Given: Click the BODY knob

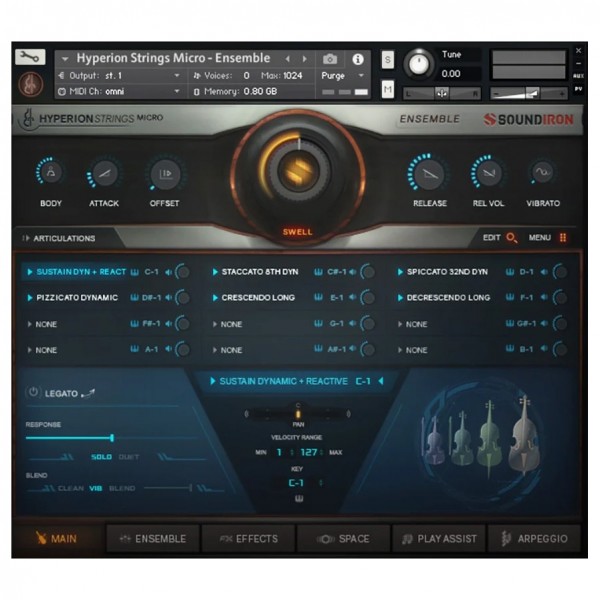Looking at the screenshot, I should [x=51, y=173].
